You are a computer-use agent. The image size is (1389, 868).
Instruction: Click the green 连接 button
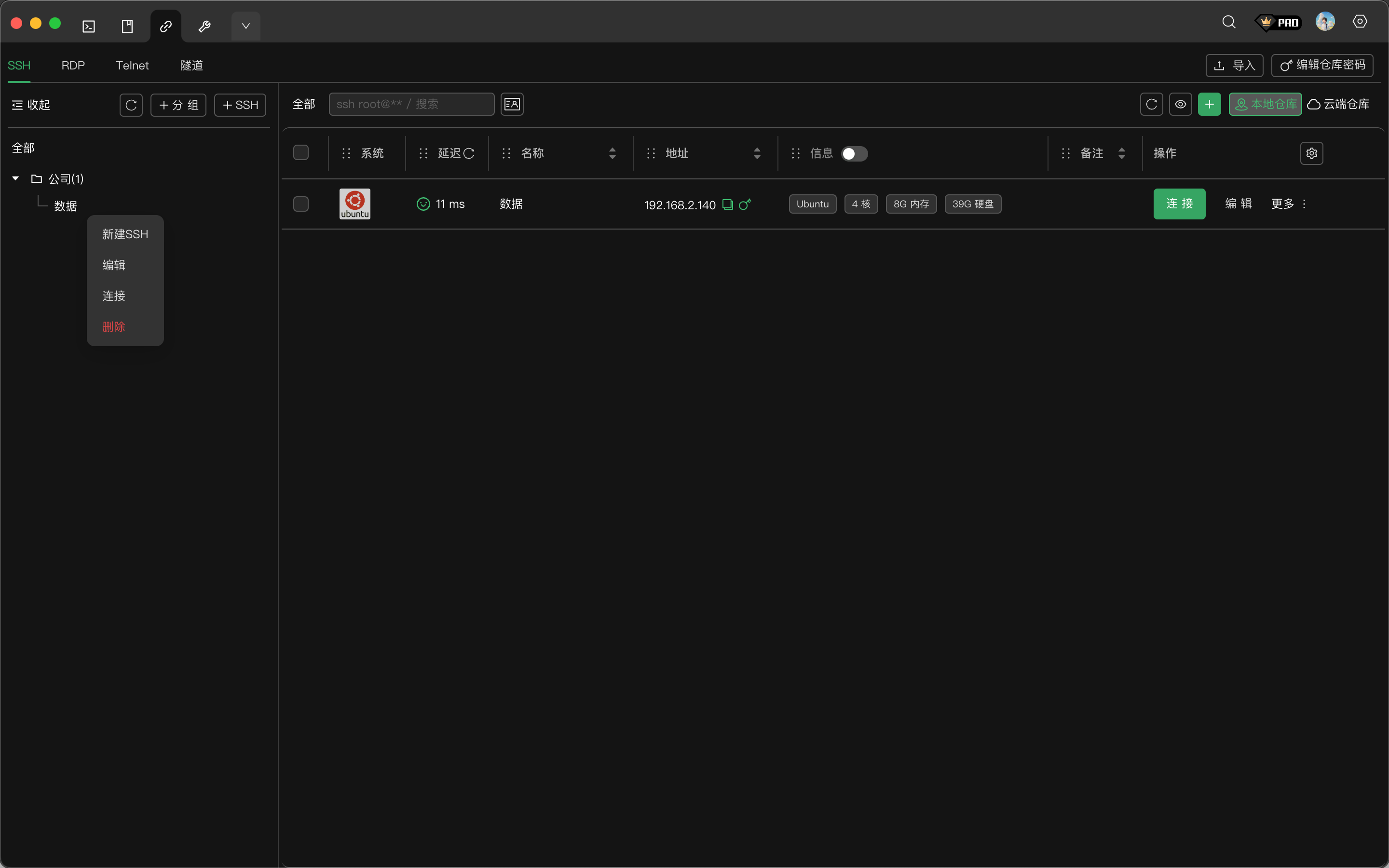click(1179, 204)
